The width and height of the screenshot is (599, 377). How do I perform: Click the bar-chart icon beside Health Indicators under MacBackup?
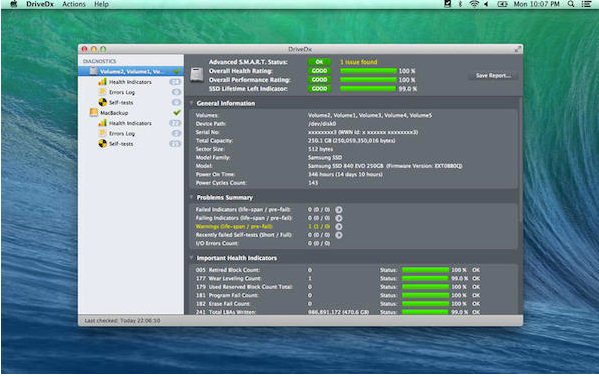click(102, 123)
